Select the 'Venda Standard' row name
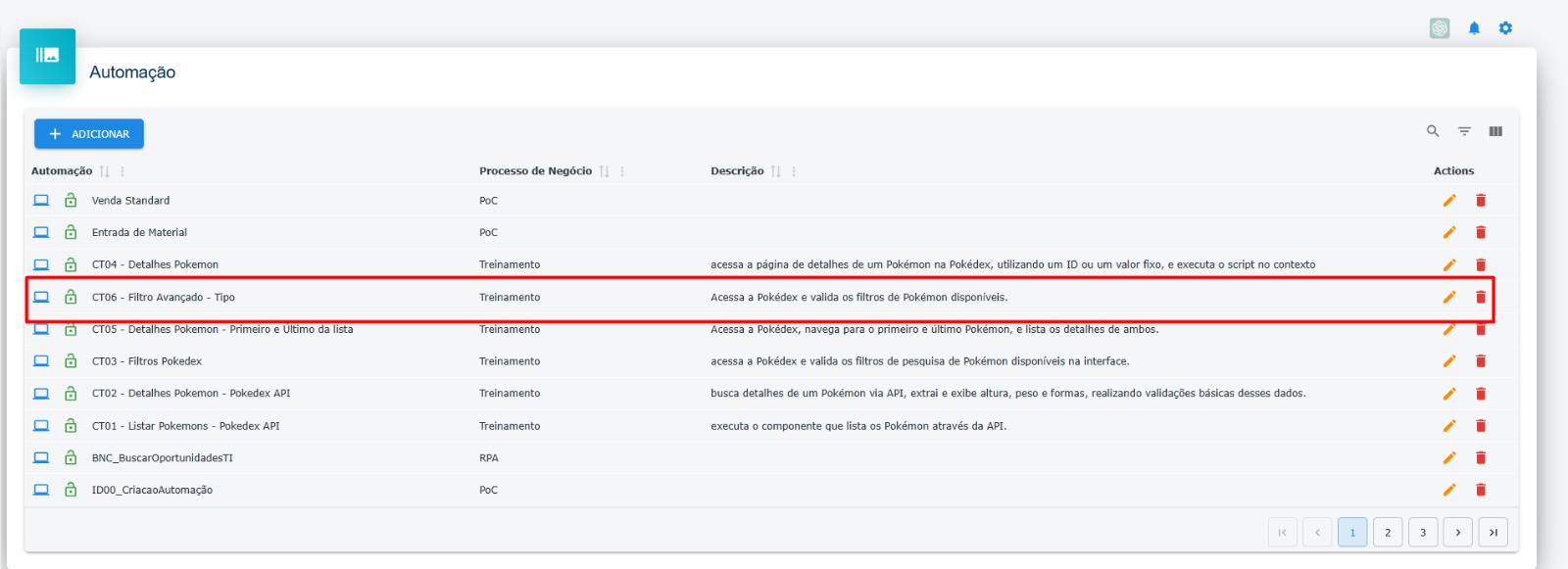This screenshot has height=569, width=1568. tap(130, 201)
